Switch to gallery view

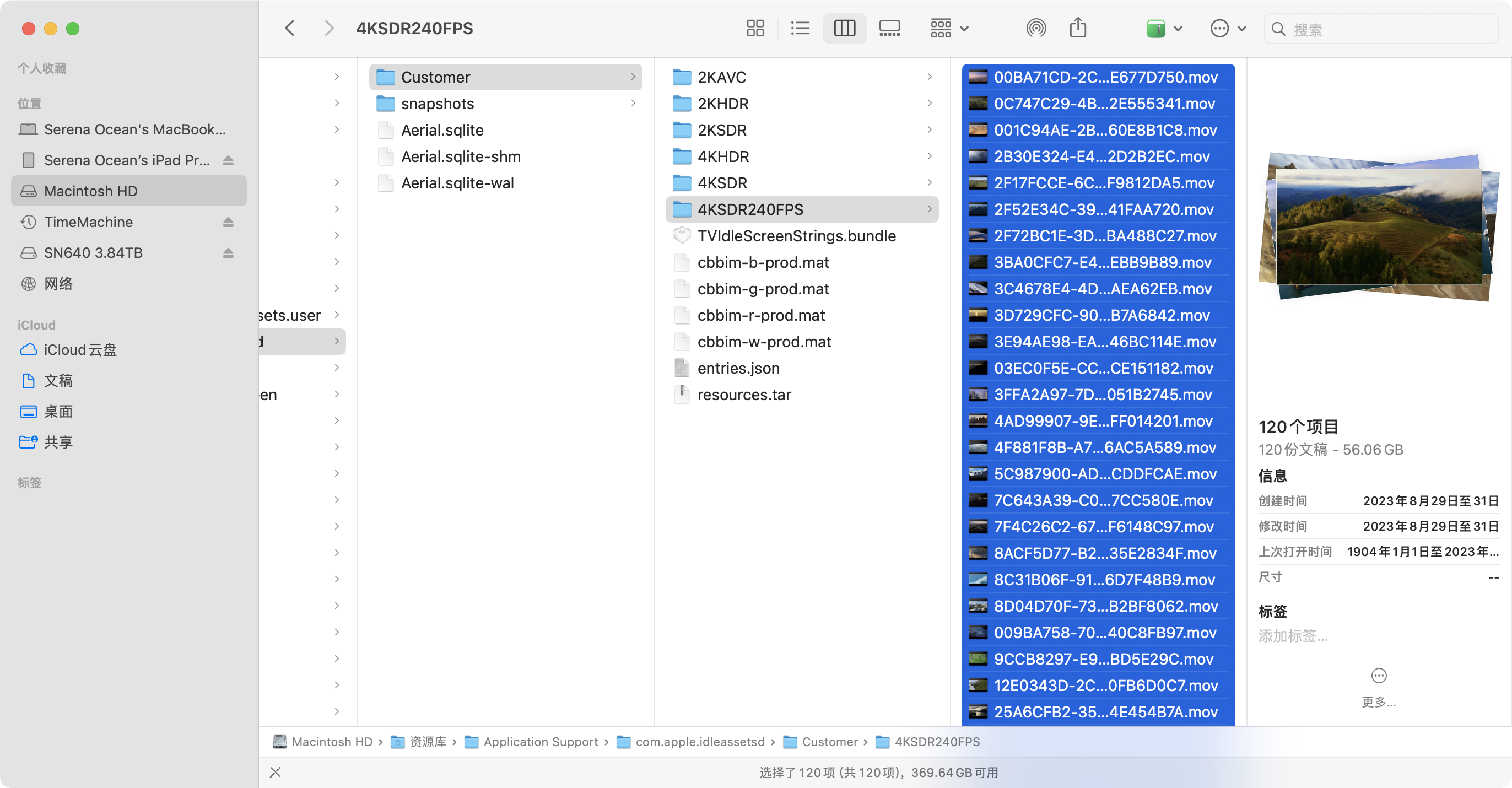(889, 28)
